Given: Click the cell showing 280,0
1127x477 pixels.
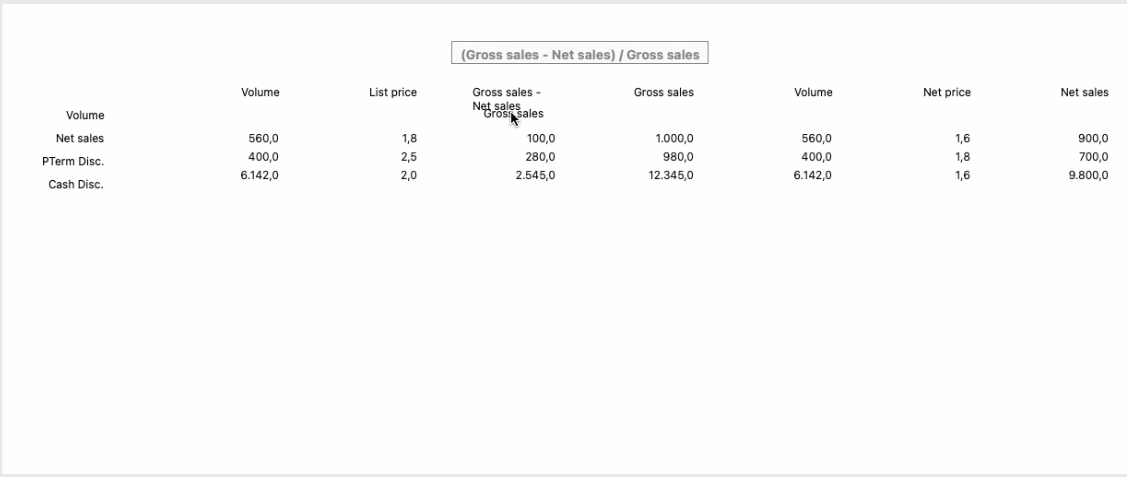Looking at the screenshot, I should click(540, 157).
